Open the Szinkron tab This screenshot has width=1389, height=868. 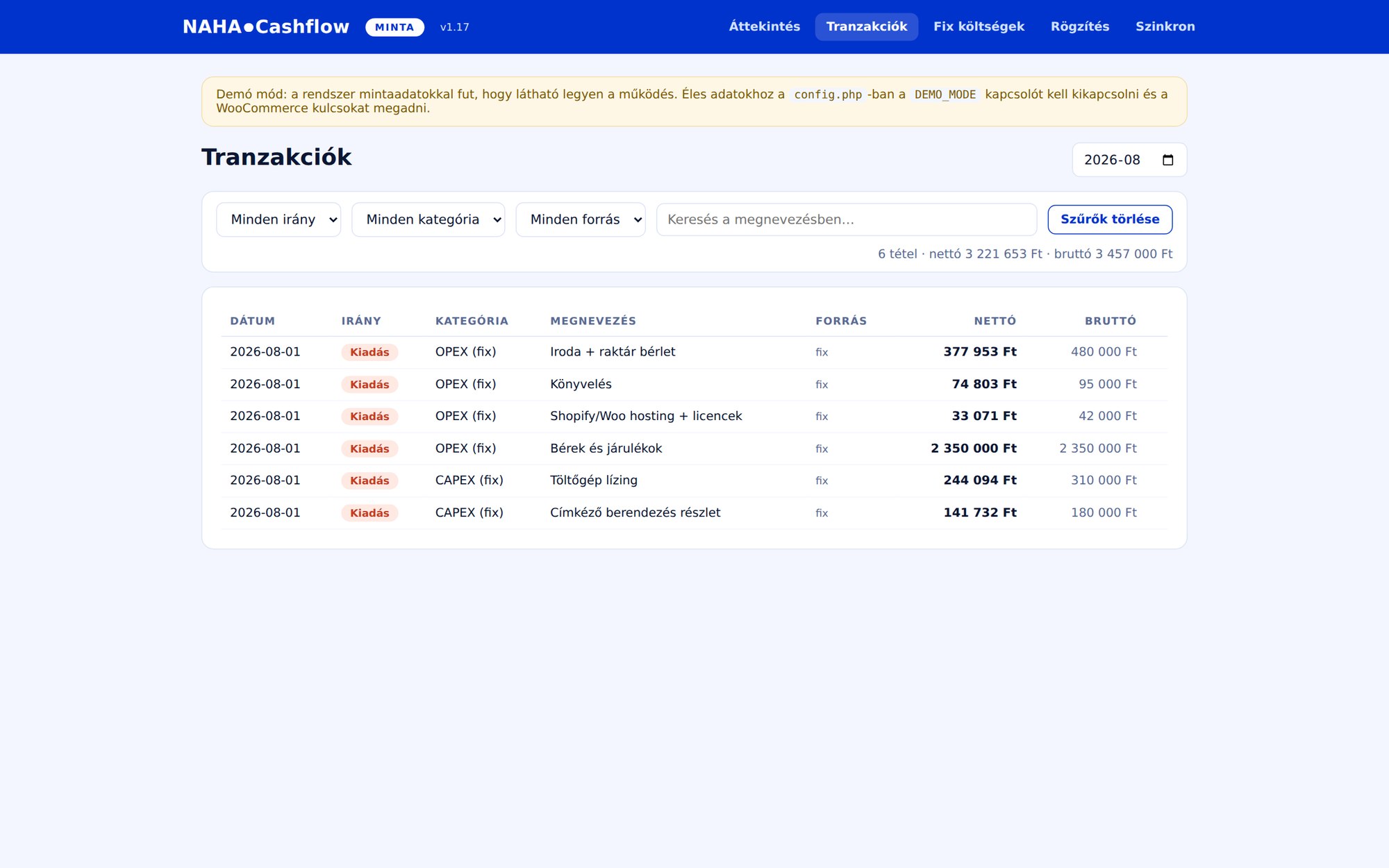point(1165,26)
